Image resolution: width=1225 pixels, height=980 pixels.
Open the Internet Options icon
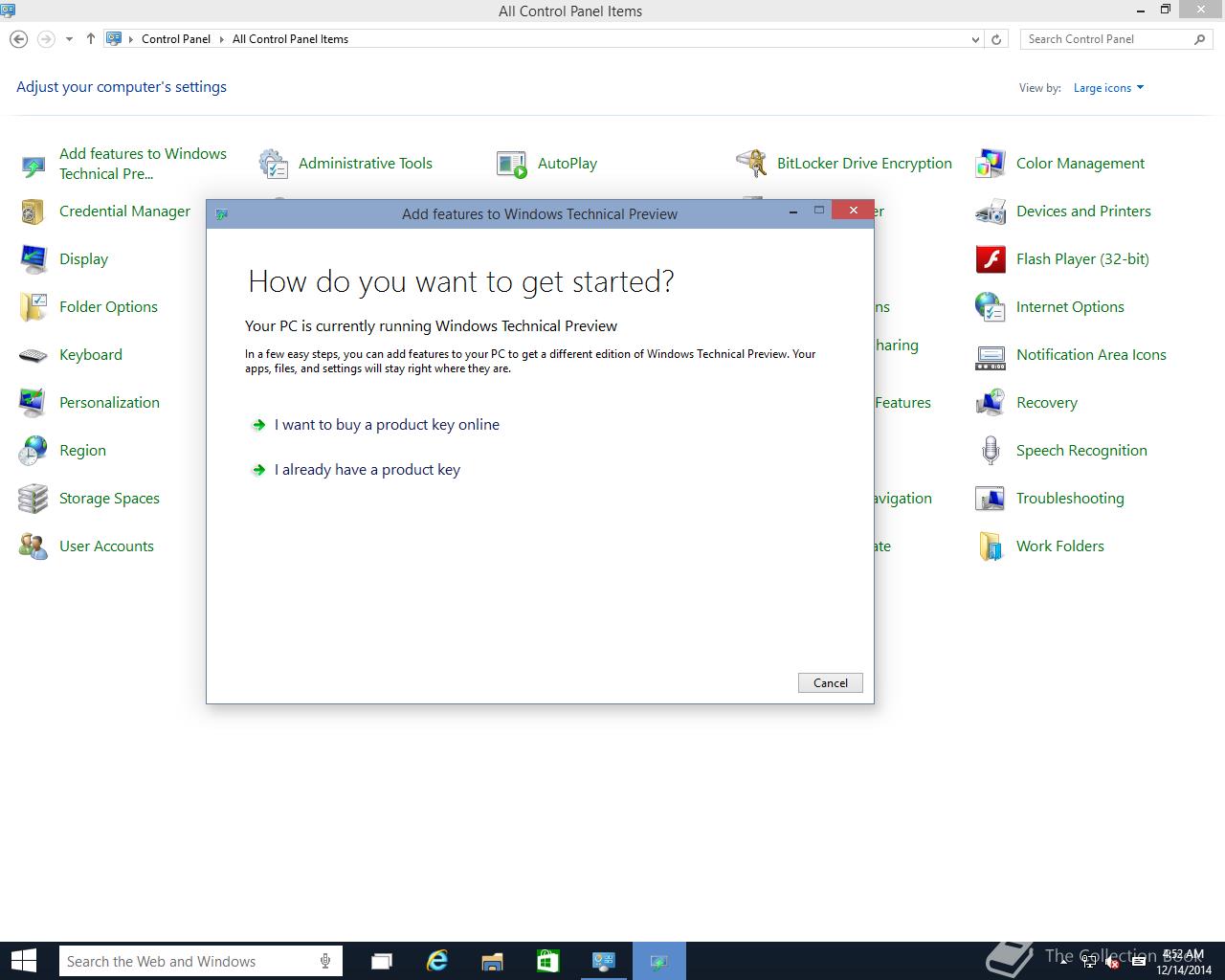pos(991,307)
